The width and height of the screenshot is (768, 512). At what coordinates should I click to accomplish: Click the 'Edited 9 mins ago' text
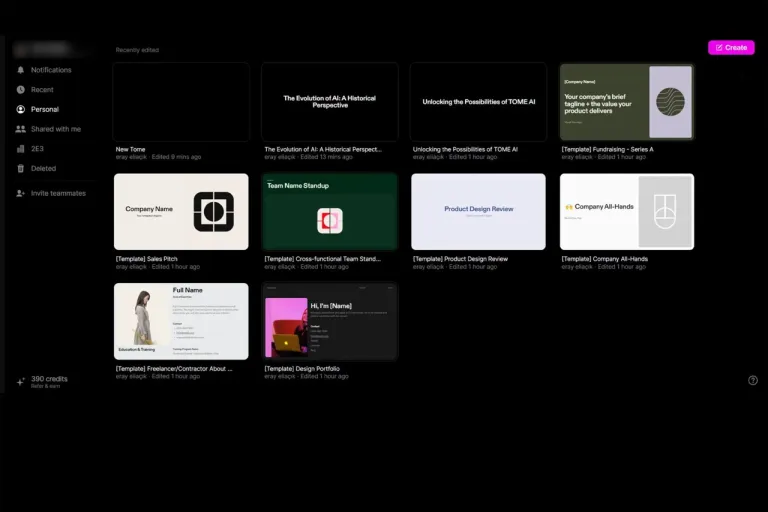point(176,157)
